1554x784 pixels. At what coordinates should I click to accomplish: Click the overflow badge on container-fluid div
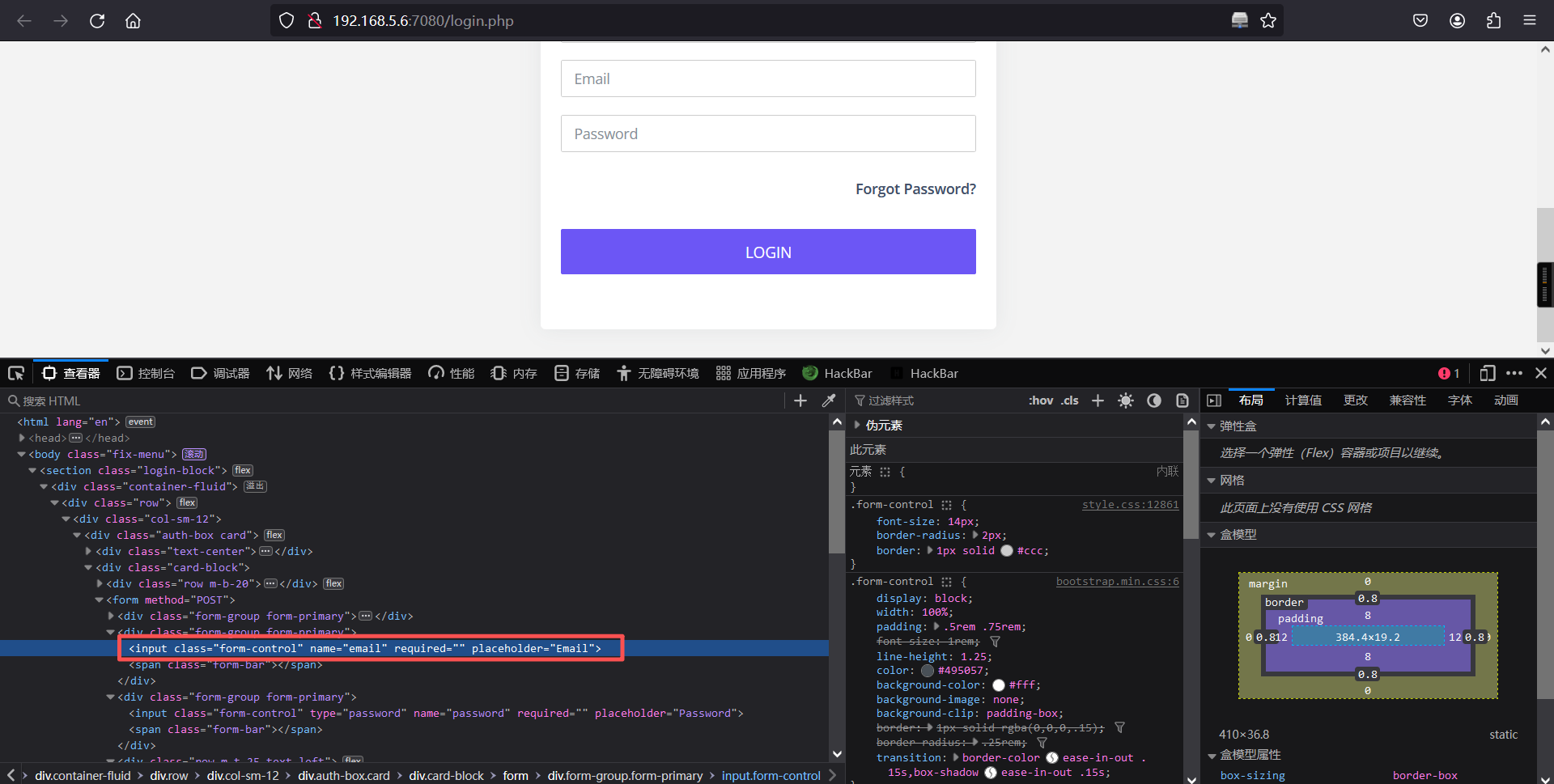[x=255, y=486]
